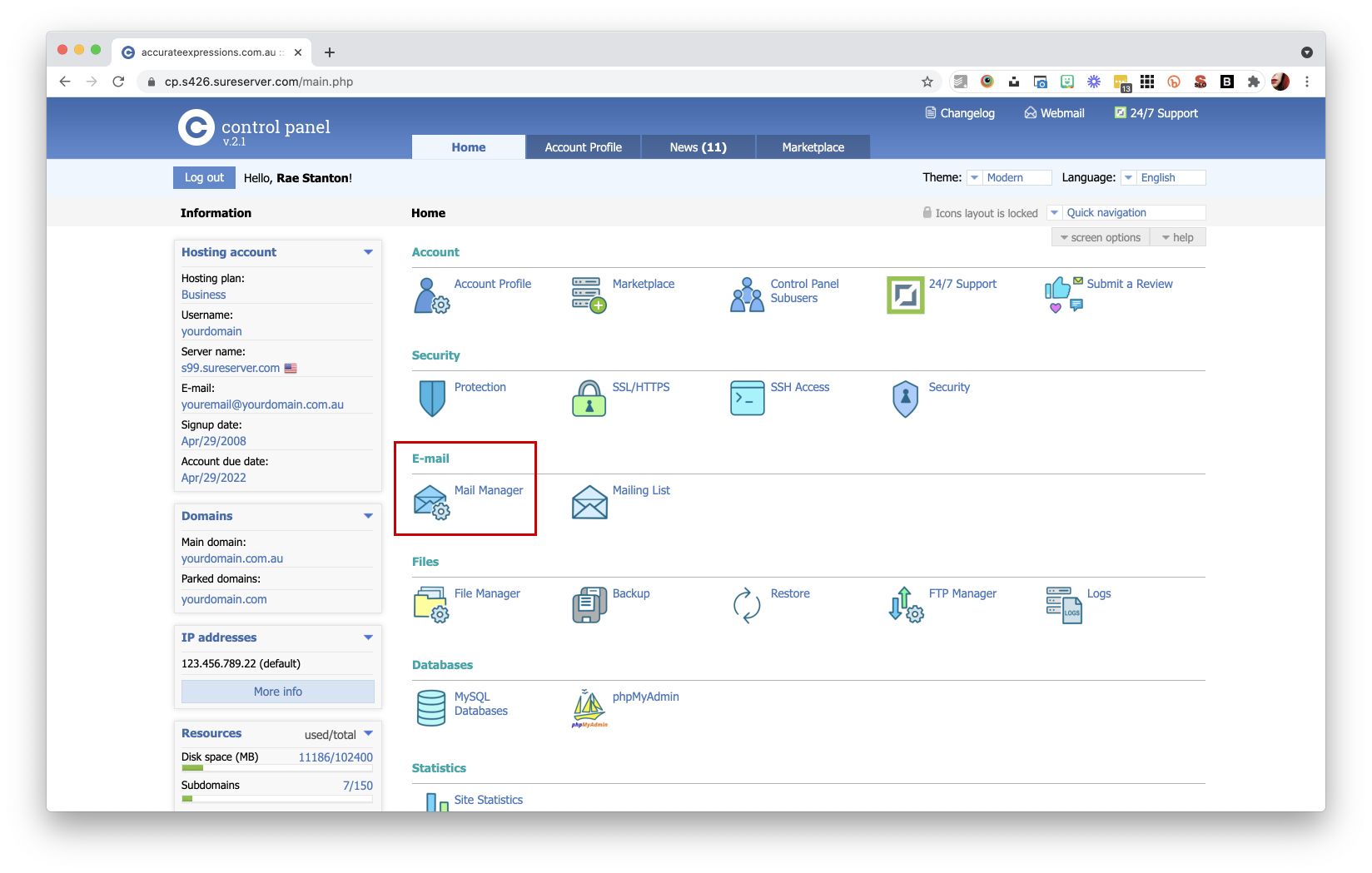Open the Theme dropdown showing Modern

pyautogui.click(x=1009, y=177)
